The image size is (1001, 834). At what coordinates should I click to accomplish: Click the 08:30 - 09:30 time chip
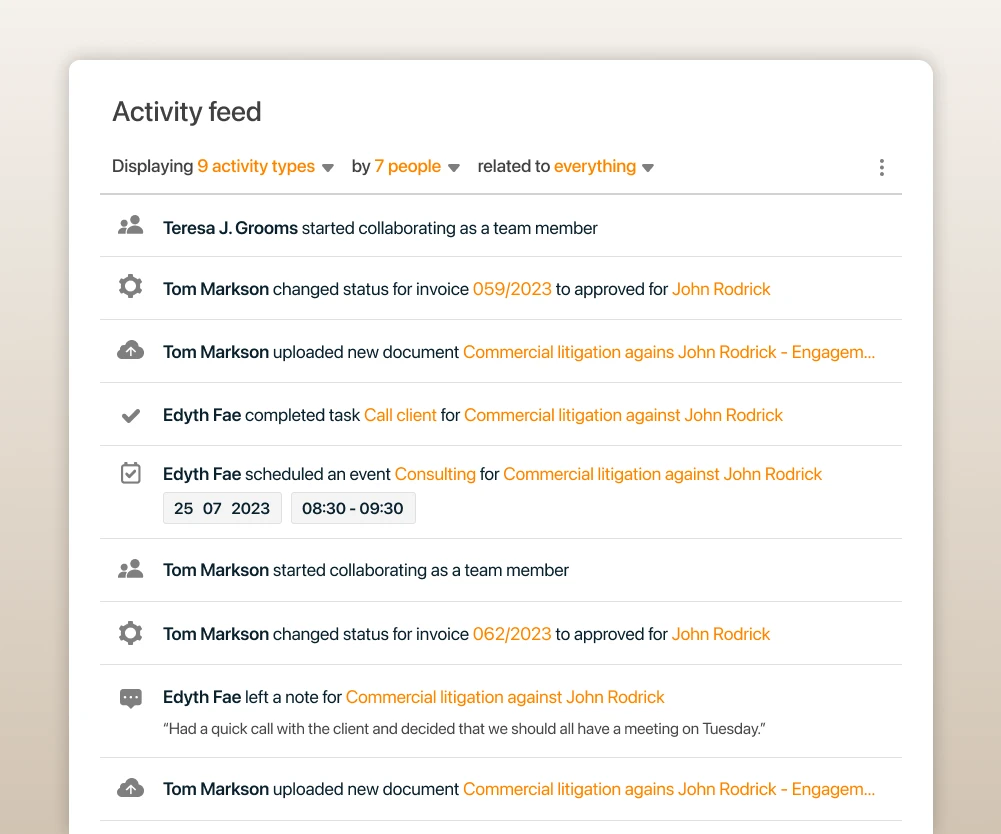point(353,508)
